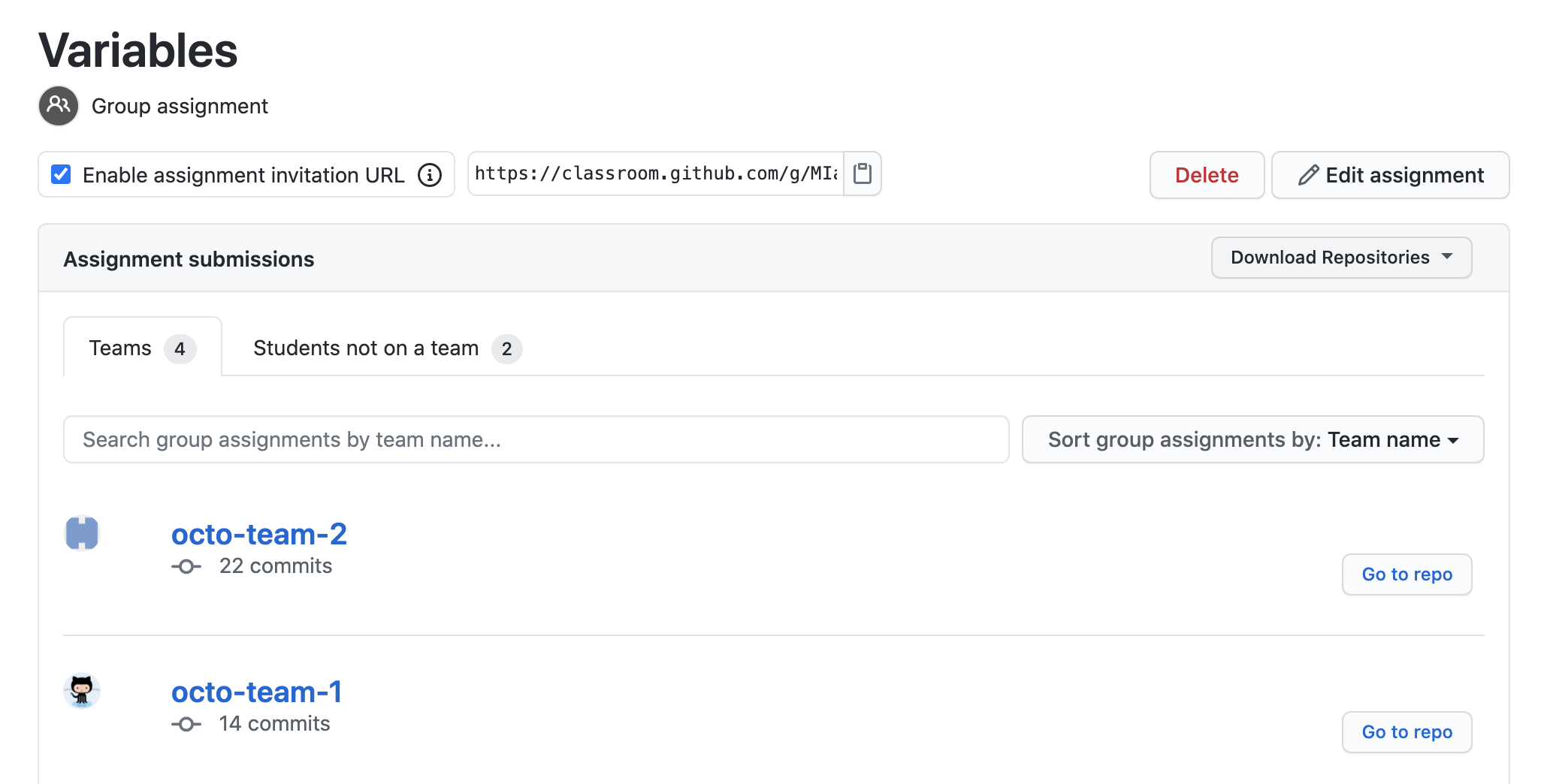Click the 14 commits text
1547x784 pixels.
(x=274, y=724)
